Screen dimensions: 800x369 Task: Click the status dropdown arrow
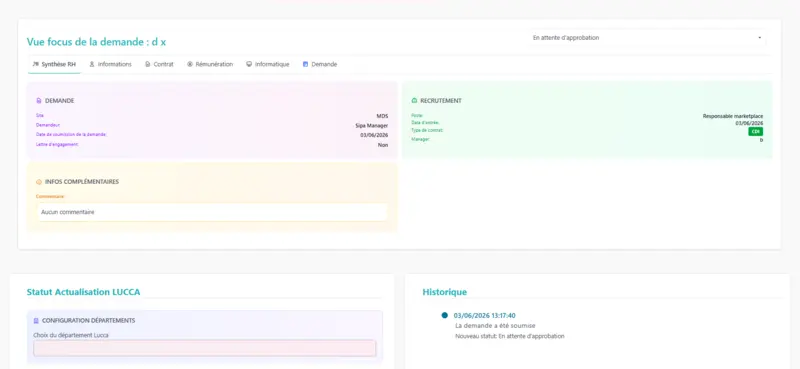pos(759,38)
